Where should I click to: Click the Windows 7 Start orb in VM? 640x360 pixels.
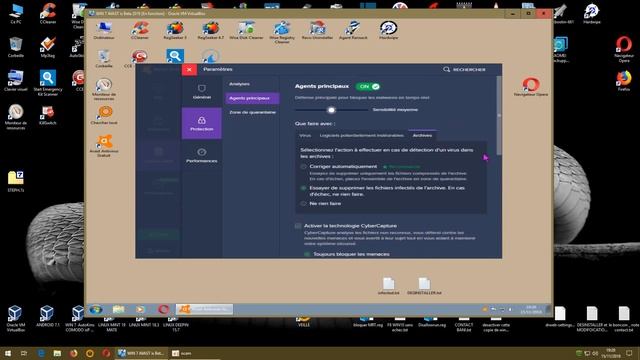point(96,309)
